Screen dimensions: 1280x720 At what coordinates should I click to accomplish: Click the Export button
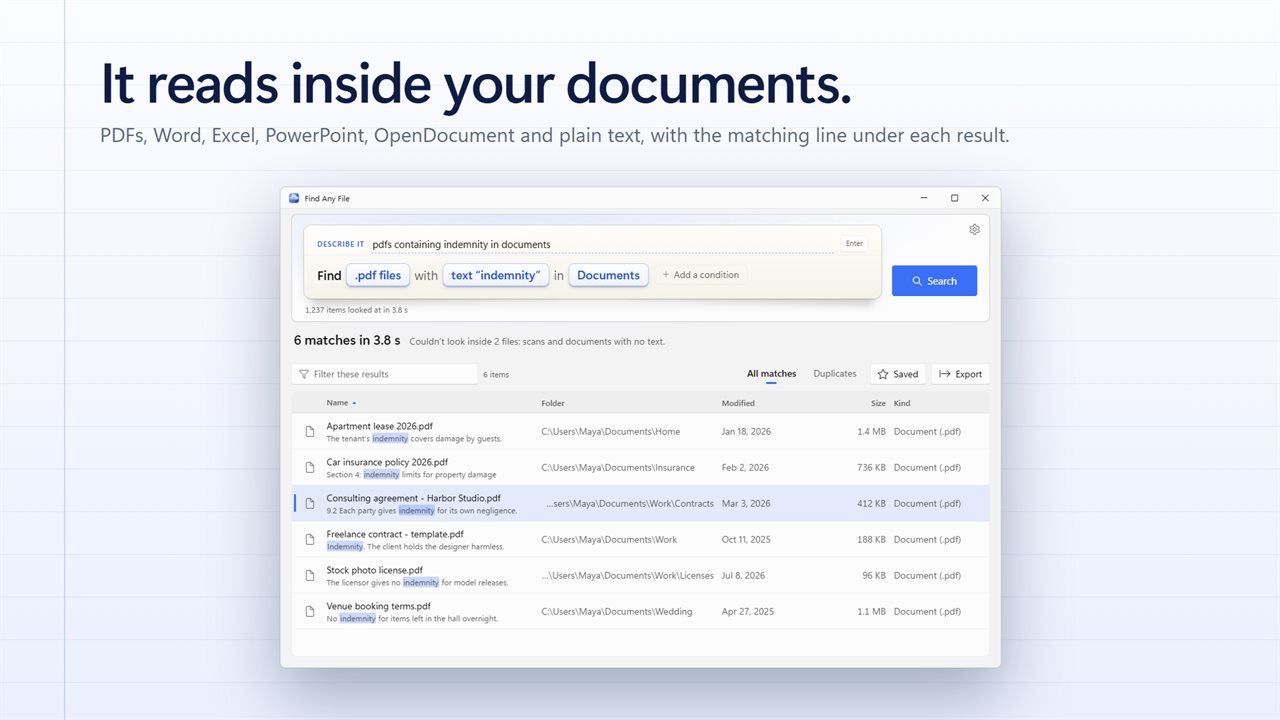point(960,374)
